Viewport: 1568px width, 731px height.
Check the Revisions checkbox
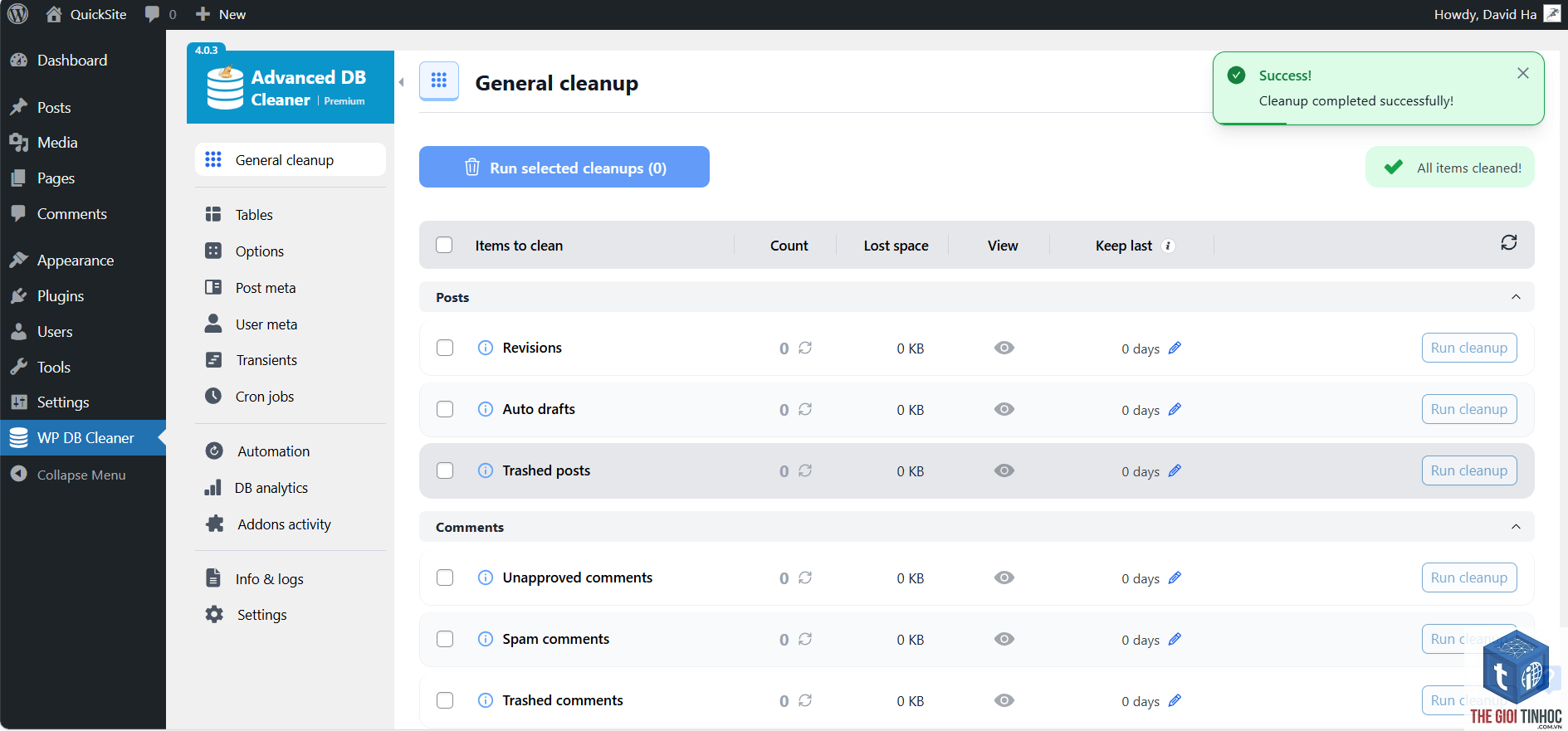tap(445, 348)
